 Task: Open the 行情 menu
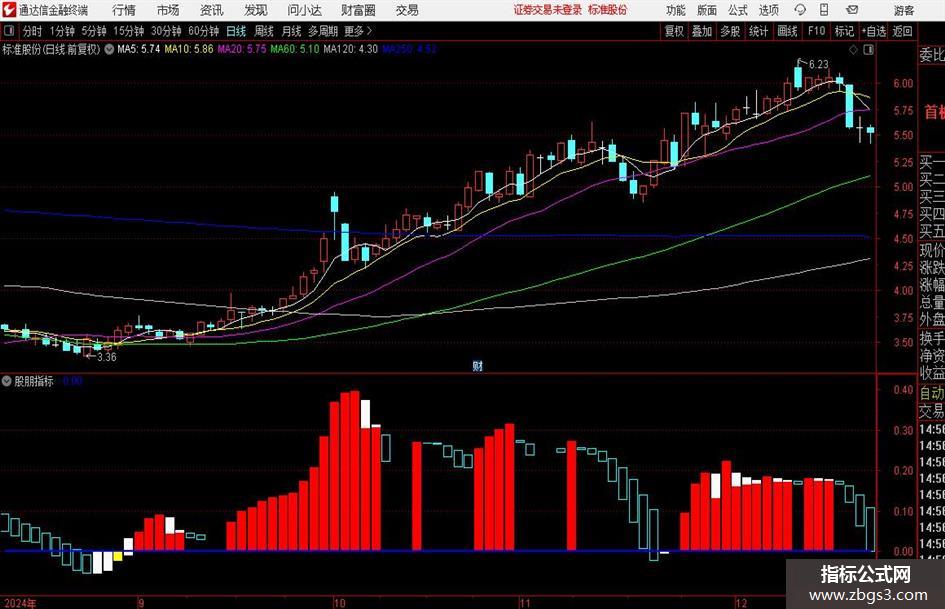(x=124, y=10)
